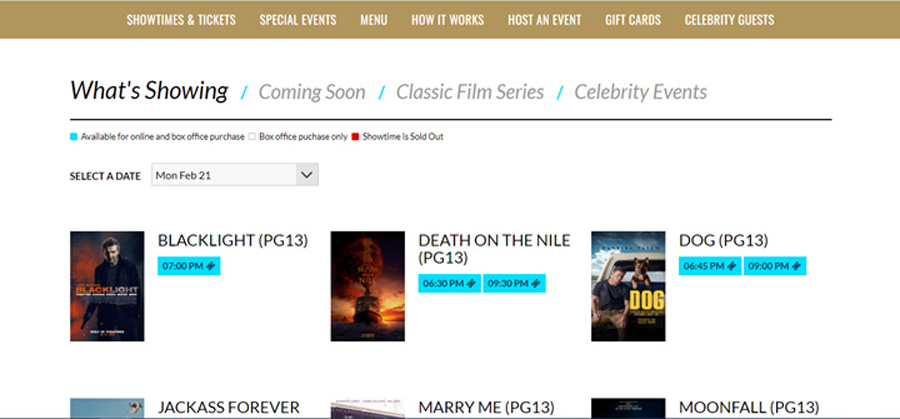Viewport: 900px width, 419px height.
Task: Click the Death on the Nile poster
Action: coord(368,286)
